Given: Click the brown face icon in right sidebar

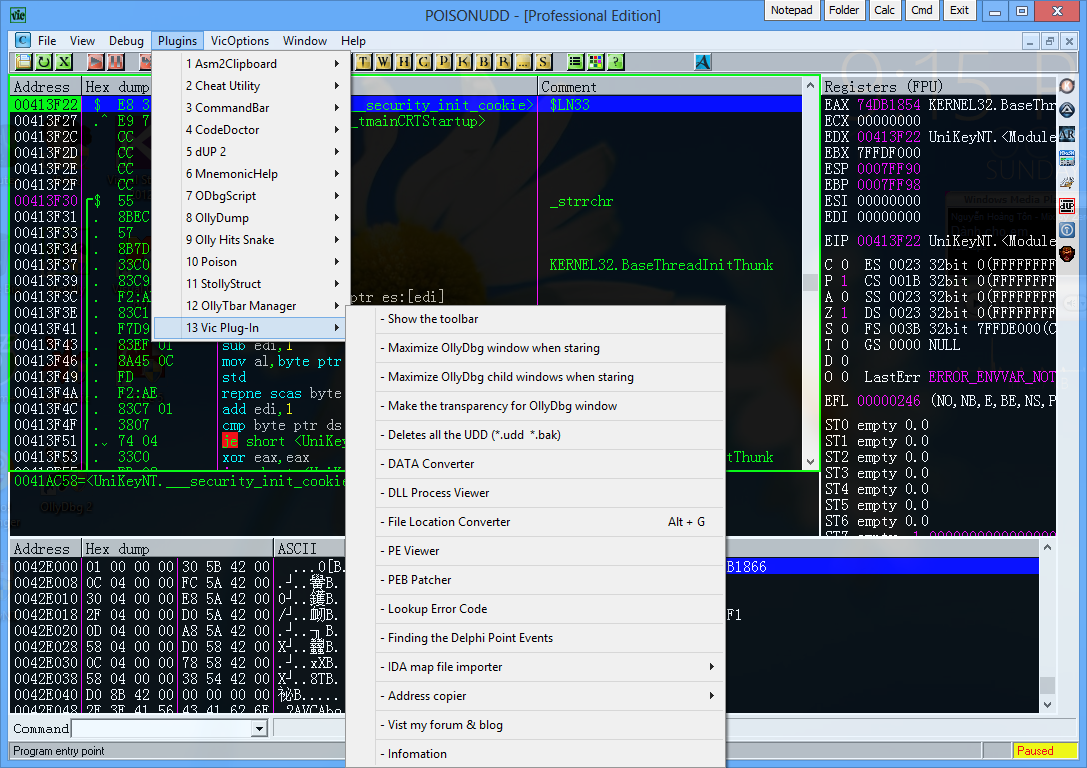Looking at the screenshot, I should tap(1067, 254).
